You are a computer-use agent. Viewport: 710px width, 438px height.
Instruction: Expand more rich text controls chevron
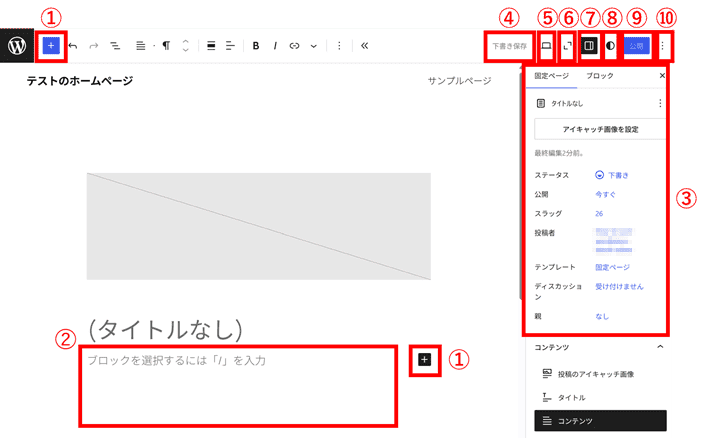313,46
